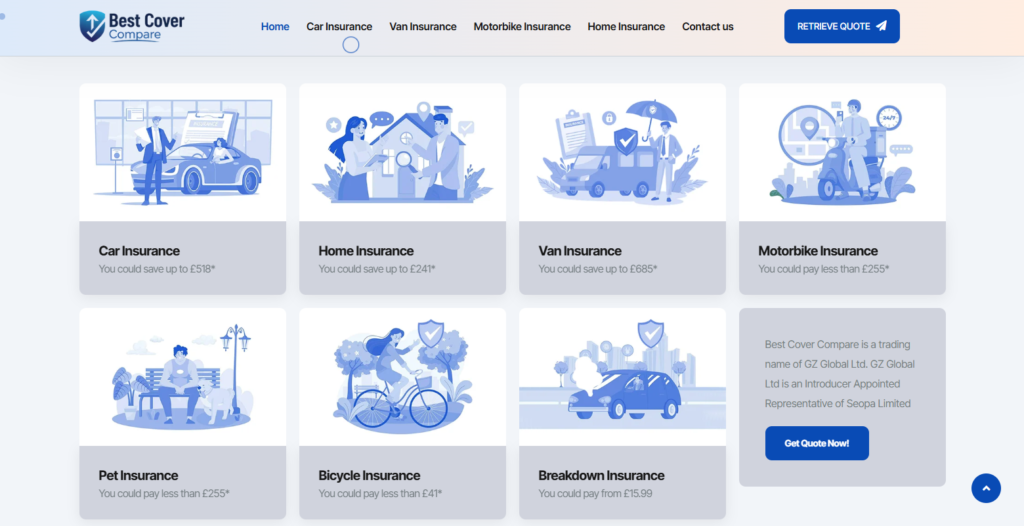1024x526 pixels.
Task: Open the Contact us page link
Action: pyautogui.click(x=708, y=27)
